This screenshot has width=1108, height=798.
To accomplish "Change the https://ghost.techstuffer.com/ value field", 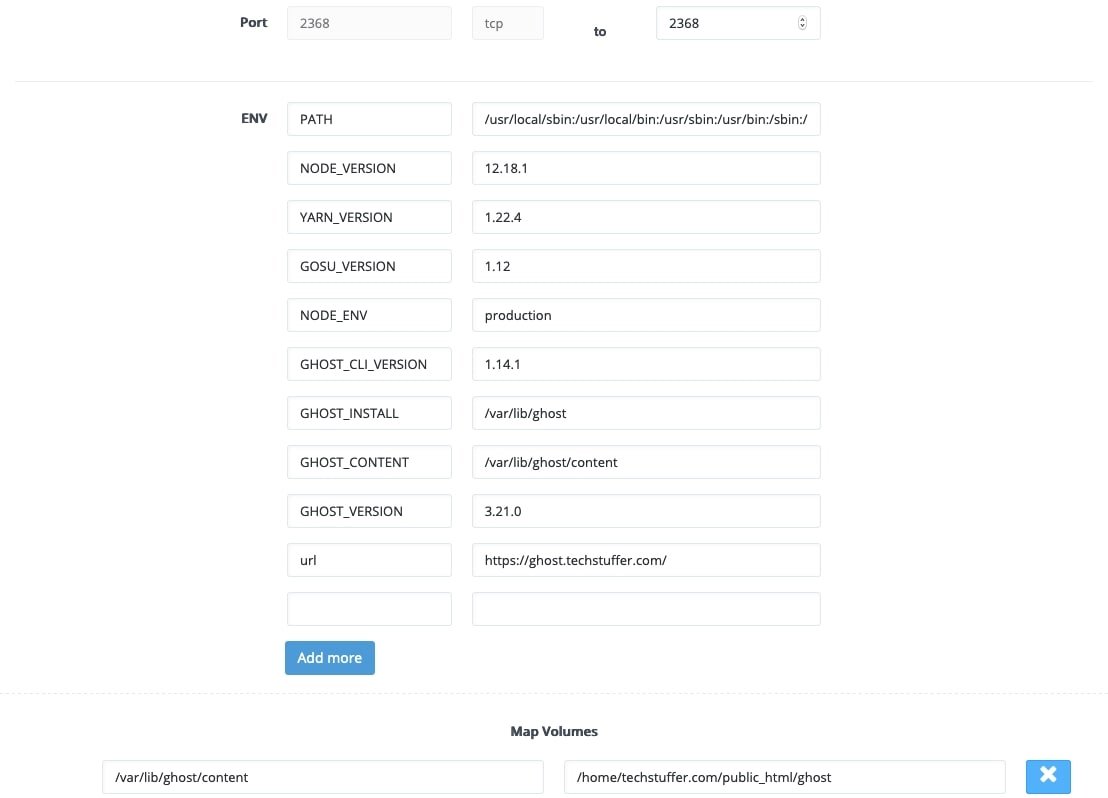I will pos(646,560).
